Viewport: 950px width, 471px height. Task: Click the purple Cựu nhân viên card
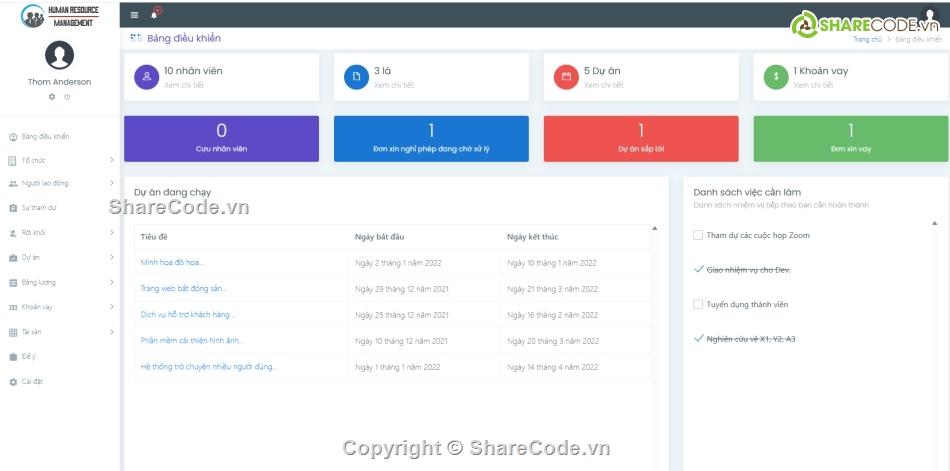pos(221,139)
